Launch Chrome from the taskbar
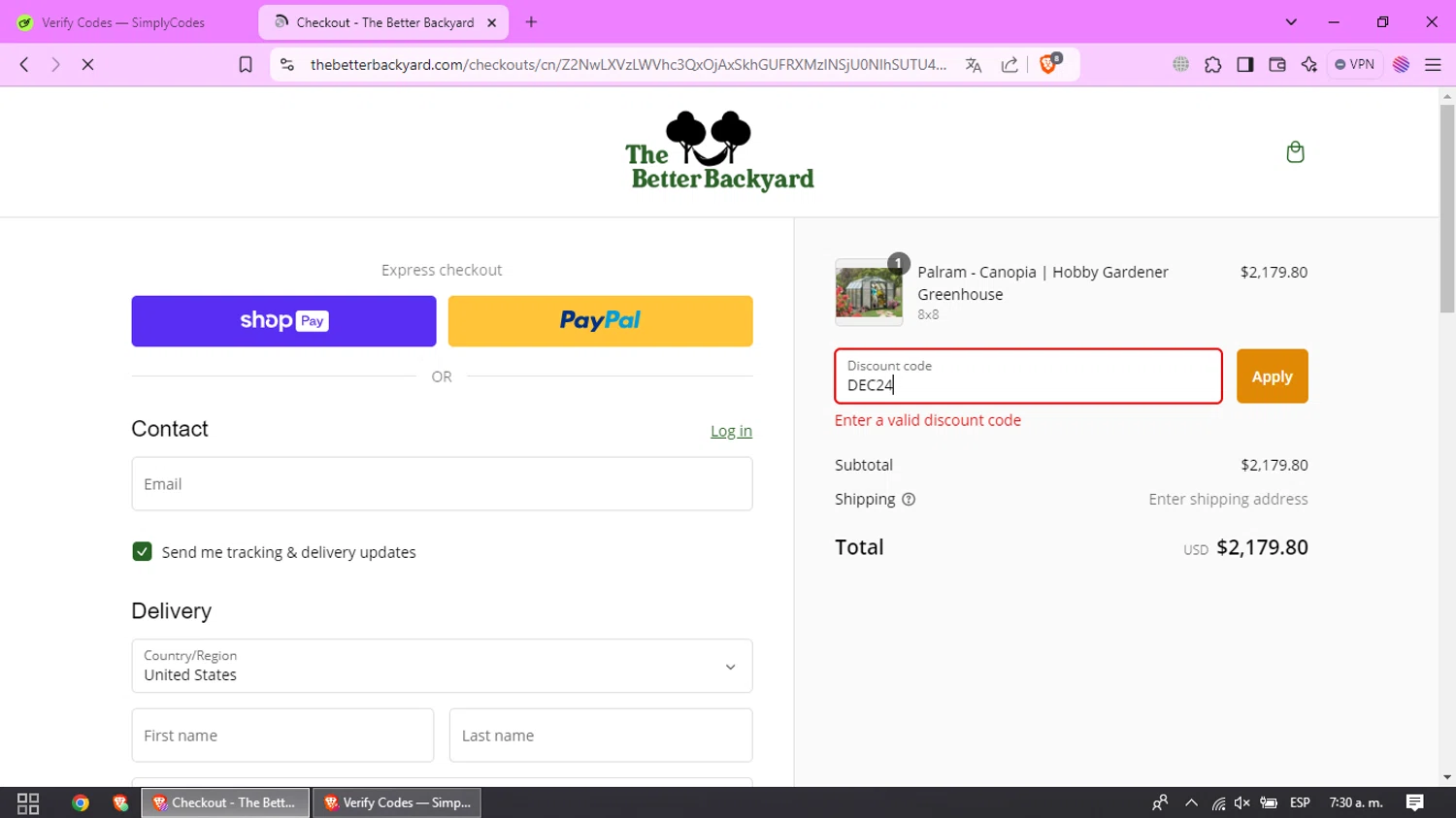Screen dimensions: 1456x818 pyautogui.click(x=81, y=803)
